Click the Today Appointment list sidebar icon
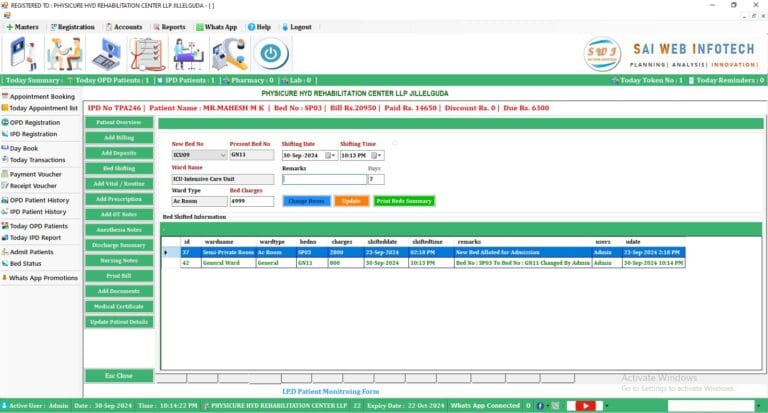This screenshot has height=413, width=768. pos(5,108)
